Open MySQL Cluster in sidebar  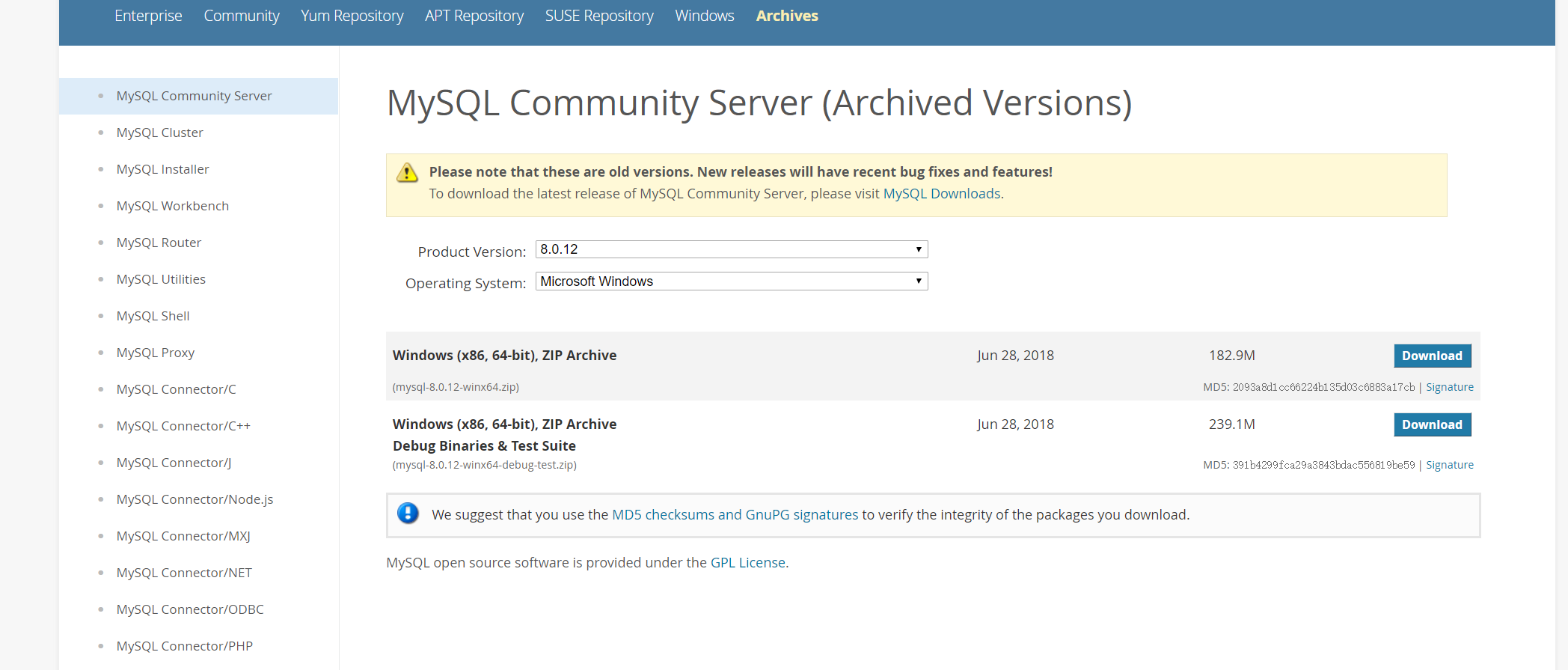(159, 133)
